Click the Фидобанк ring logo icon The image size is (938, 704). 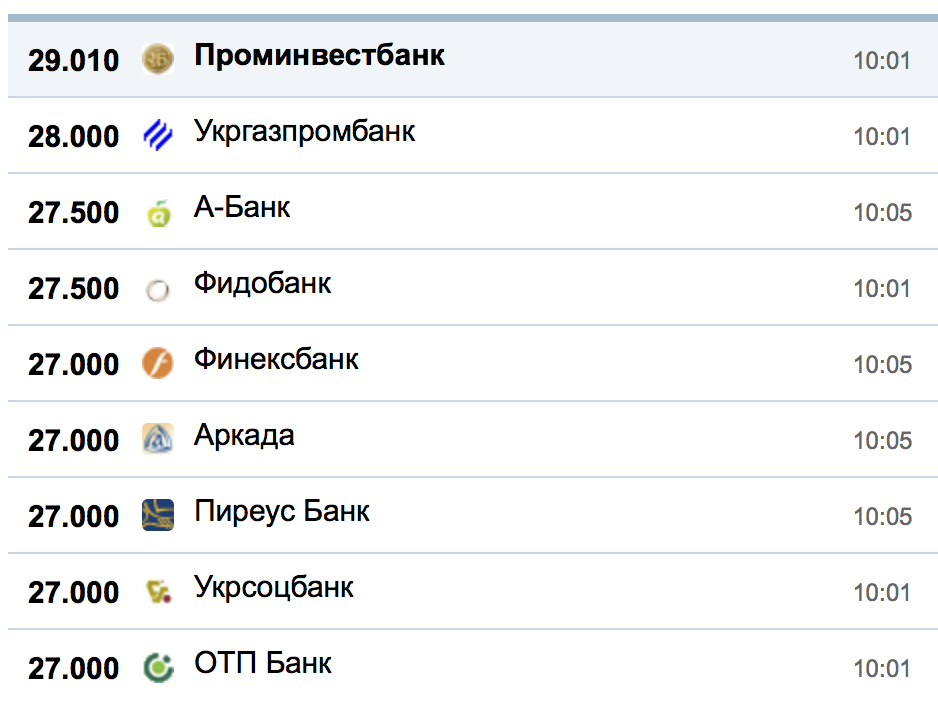[158, 289]
